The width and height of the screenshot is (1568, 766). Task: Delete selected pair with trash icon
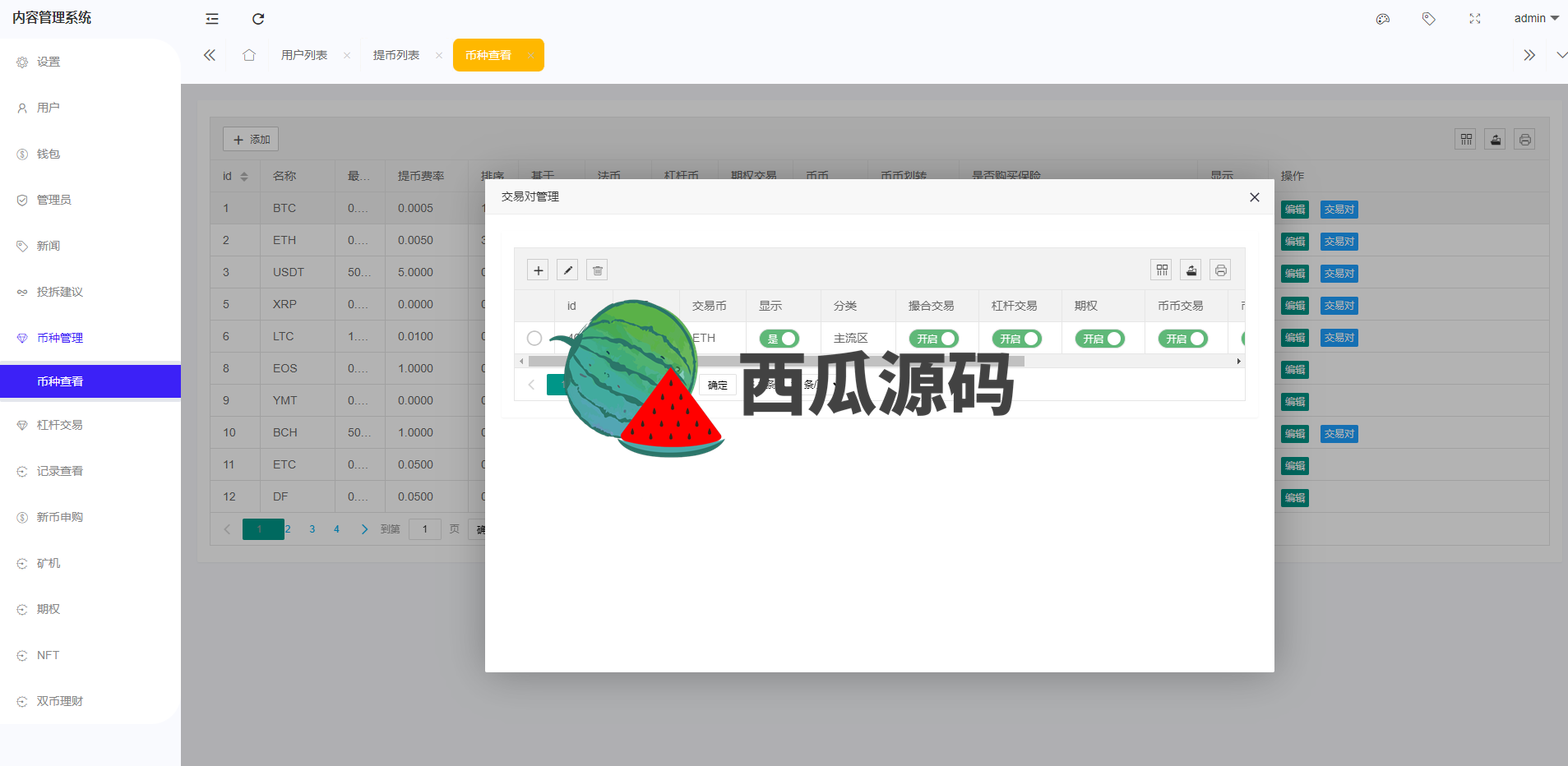pyautogui.click(x=597, y=270)
